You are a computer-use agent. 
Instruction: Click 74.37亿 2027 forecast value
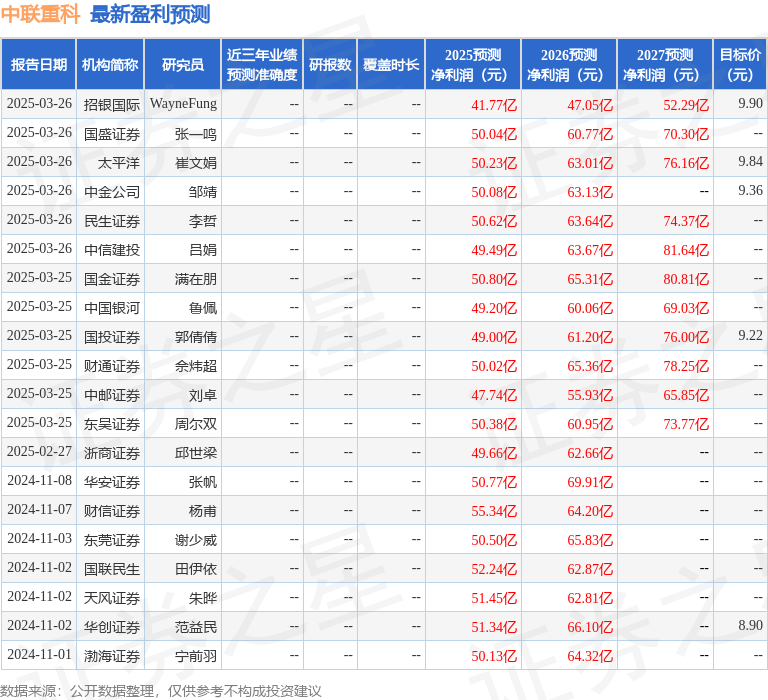click(x=686, y=221)
